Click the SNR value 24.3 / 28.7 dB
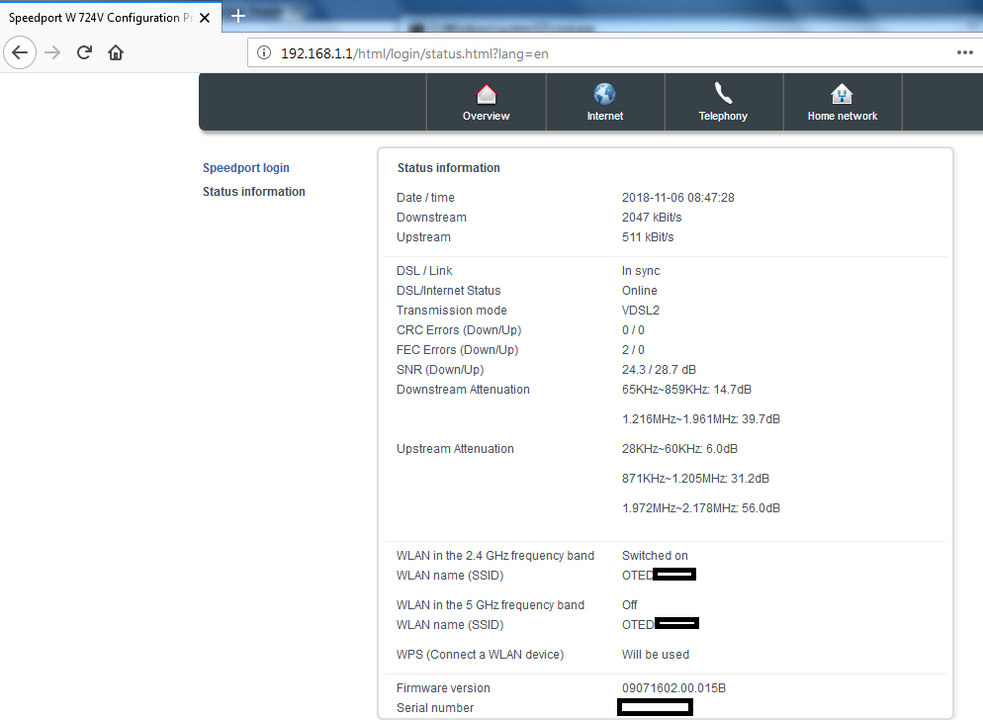 659,369
